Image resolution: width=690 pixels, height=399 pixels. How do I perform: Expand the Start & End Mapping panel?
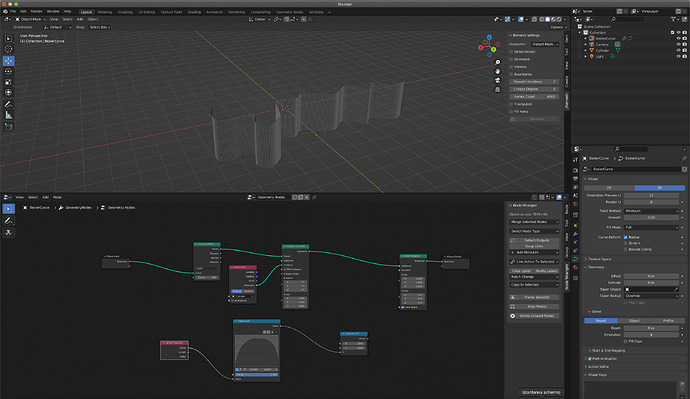[607, 351]
